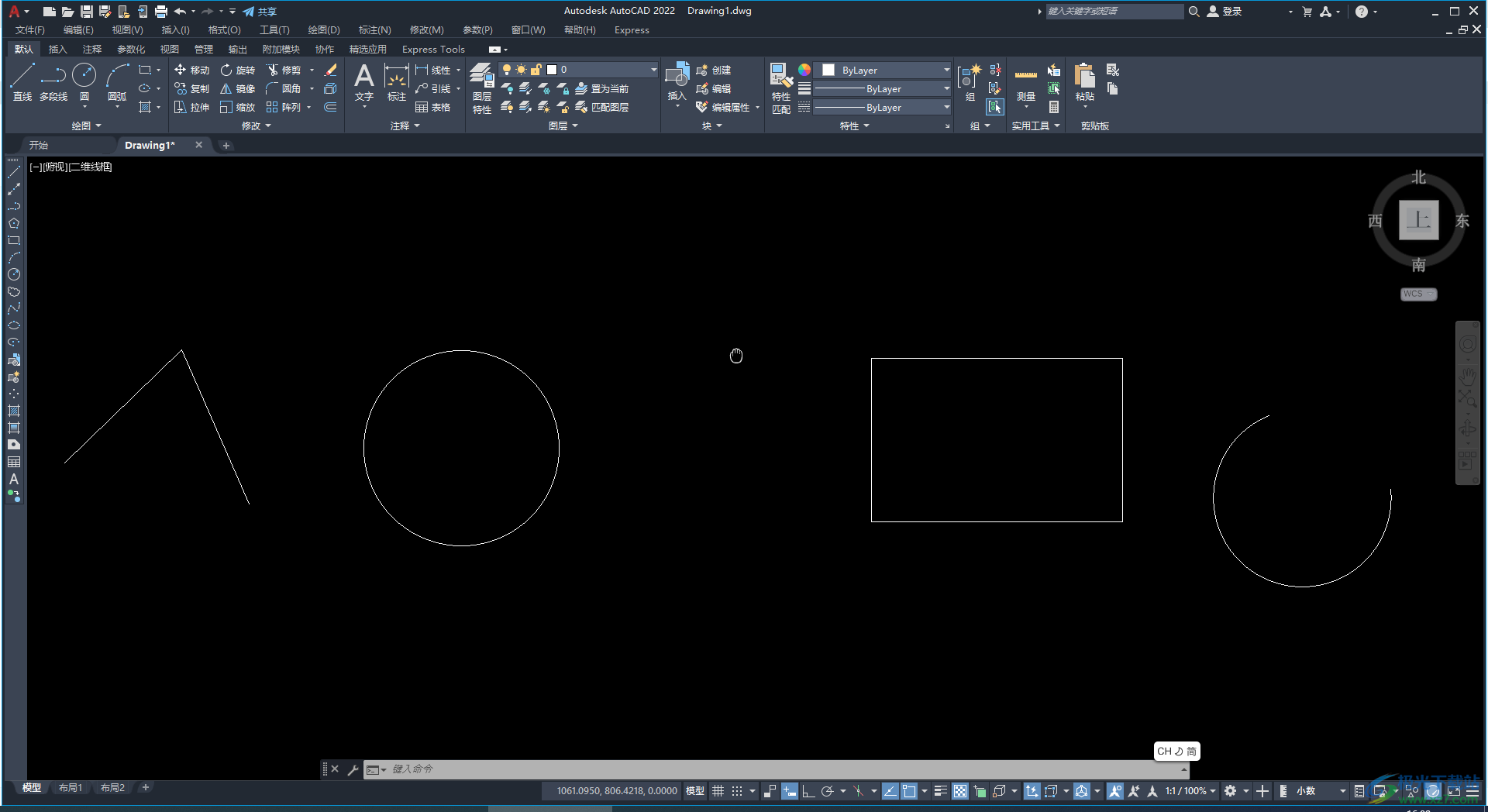Click the 特性匹配 (Match Properties) icon
The width and height of the screenshot is (1488, 812).
[781, 88]
